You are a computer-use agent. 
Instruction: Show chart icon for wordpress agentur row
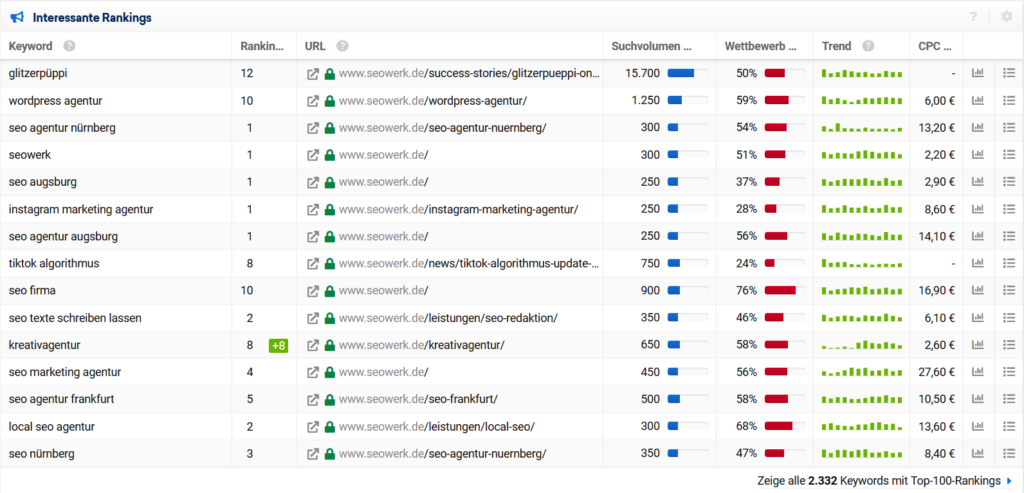(x=978, y=101)
